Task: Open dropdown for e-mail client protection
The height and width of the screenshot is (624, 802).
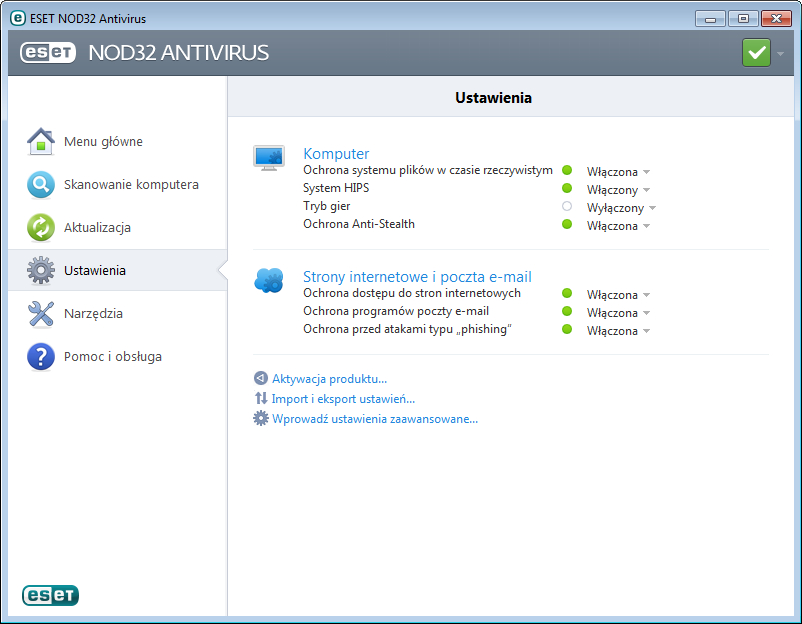Action: point(618,313)
